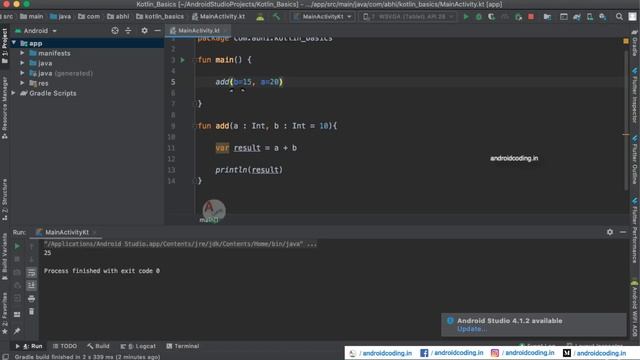
Task: Open the MainActivityKt run configuration dropdown
Action: (x=322, y=17)
